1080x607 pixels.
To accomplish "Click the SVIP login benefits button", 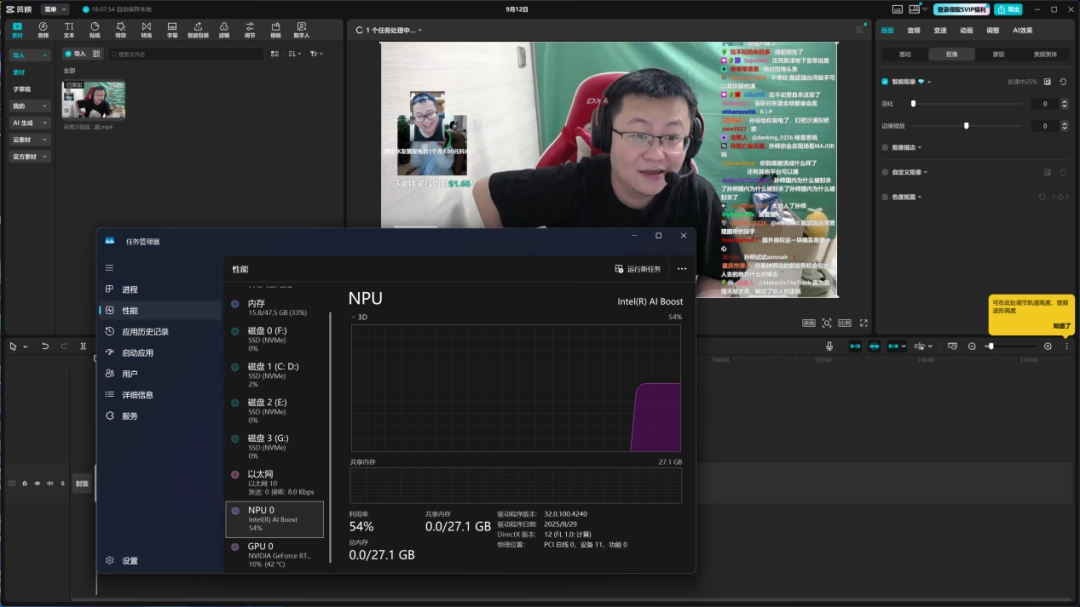I will point(962,10).
